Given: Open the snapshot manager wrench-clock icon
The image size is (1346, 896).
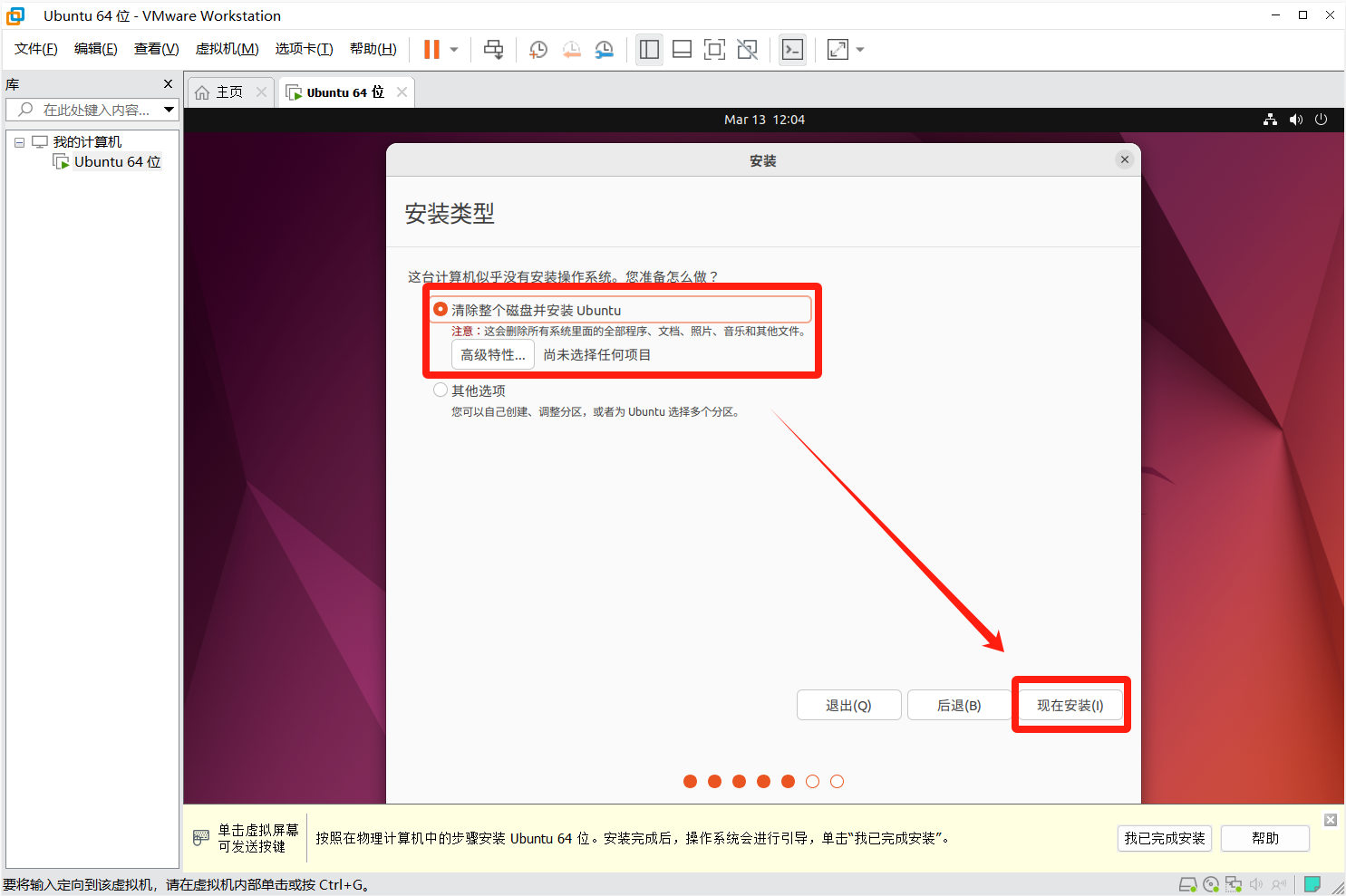Looking at the screenshot, I should coord(605,50).
